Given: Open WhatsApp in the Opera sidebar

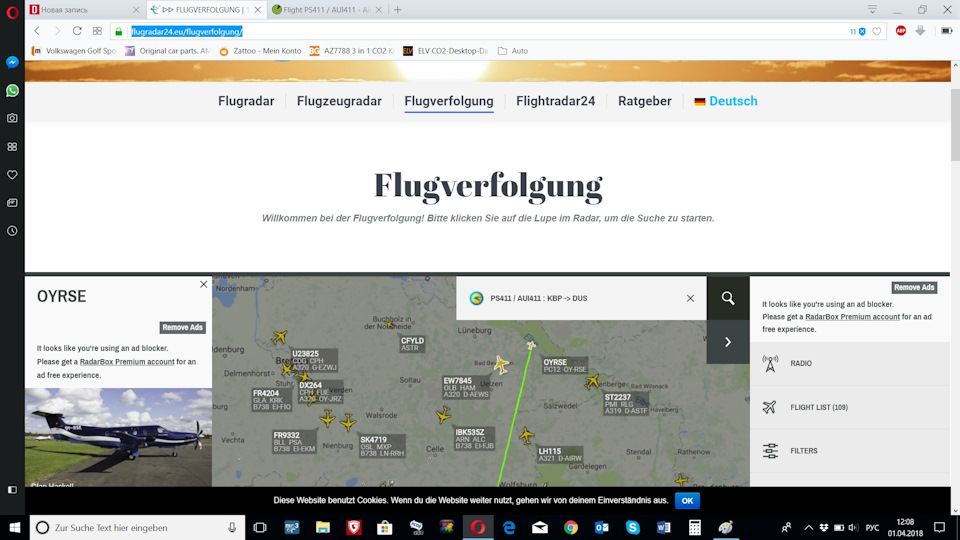Looking at the screenshot, I should click(12, 91).
